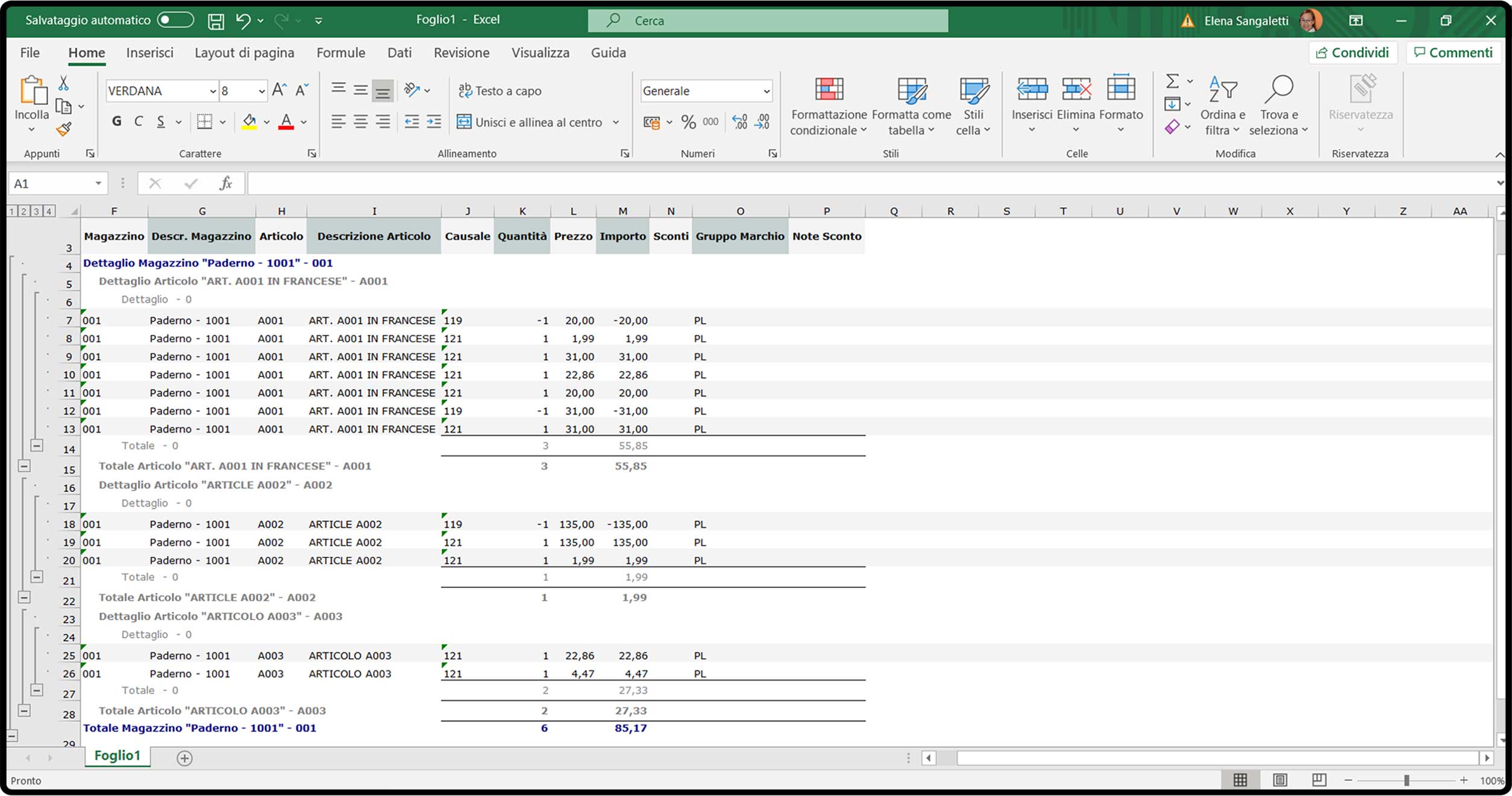This screenshot has width=1512, height=796.
Task: Add a new sheet with plus button
Action: (184, 758)
